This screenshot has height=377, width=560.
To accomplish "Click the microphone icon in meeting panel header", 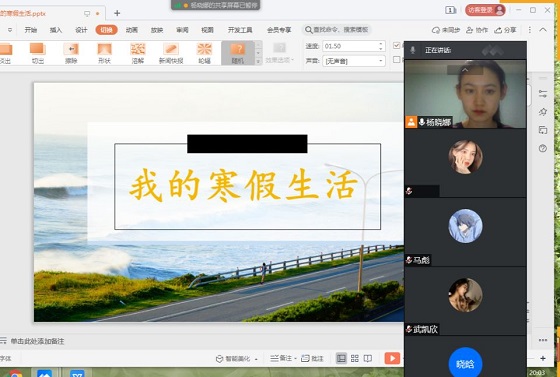I will click(x=413, y=50).
